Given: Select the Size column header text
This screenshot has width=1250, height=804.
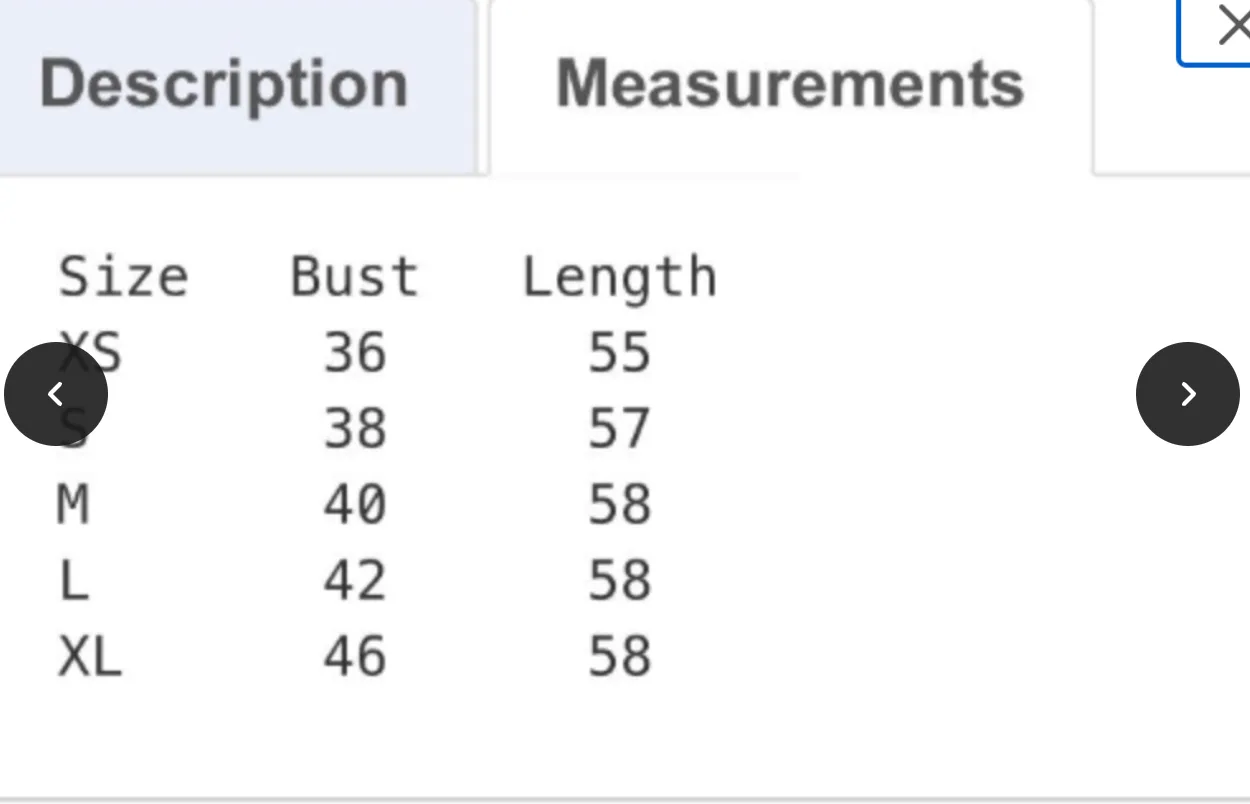Looking at the screenshot, I should click(123, 277).
